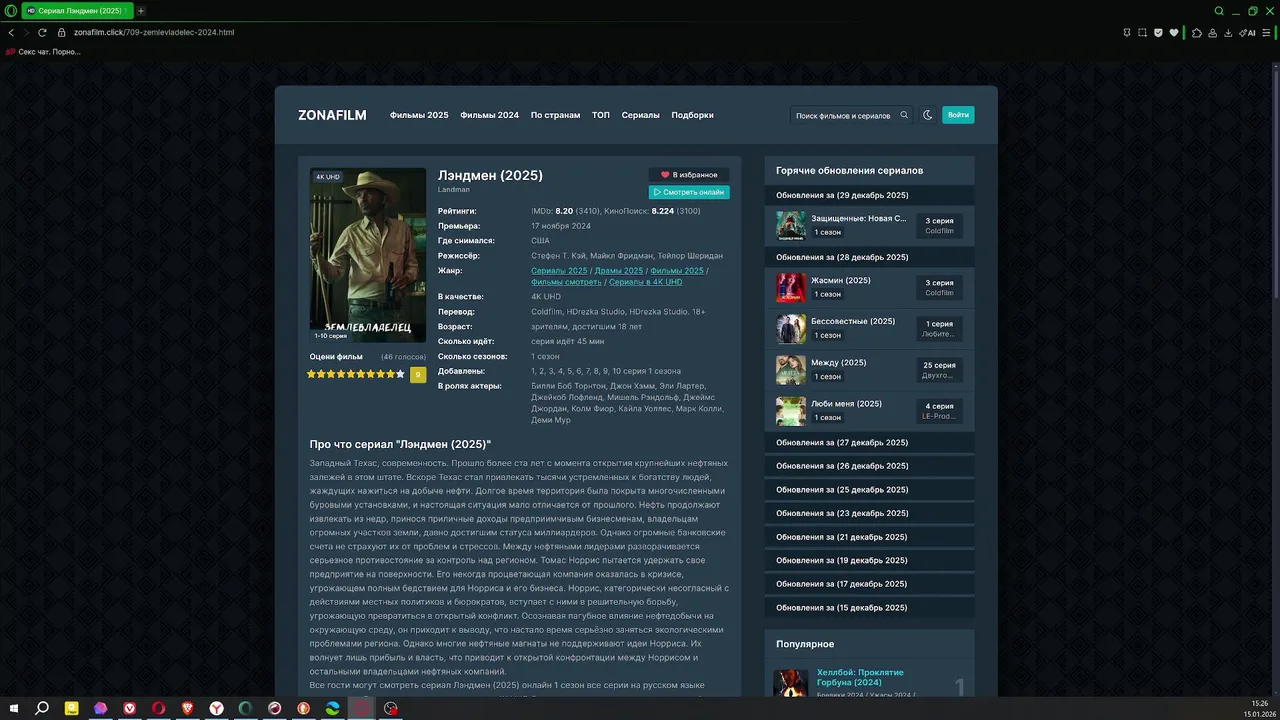Rate the series with the first star
Screen dimensions: 1280x720
pos(311,374)
